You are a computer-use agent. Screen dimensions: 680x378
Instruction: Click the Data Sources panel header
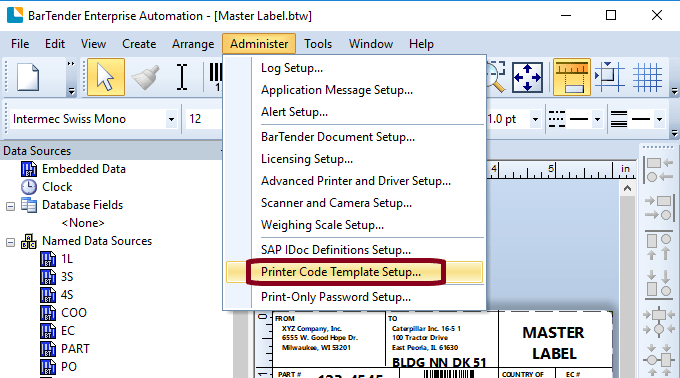tap(111, 151)
